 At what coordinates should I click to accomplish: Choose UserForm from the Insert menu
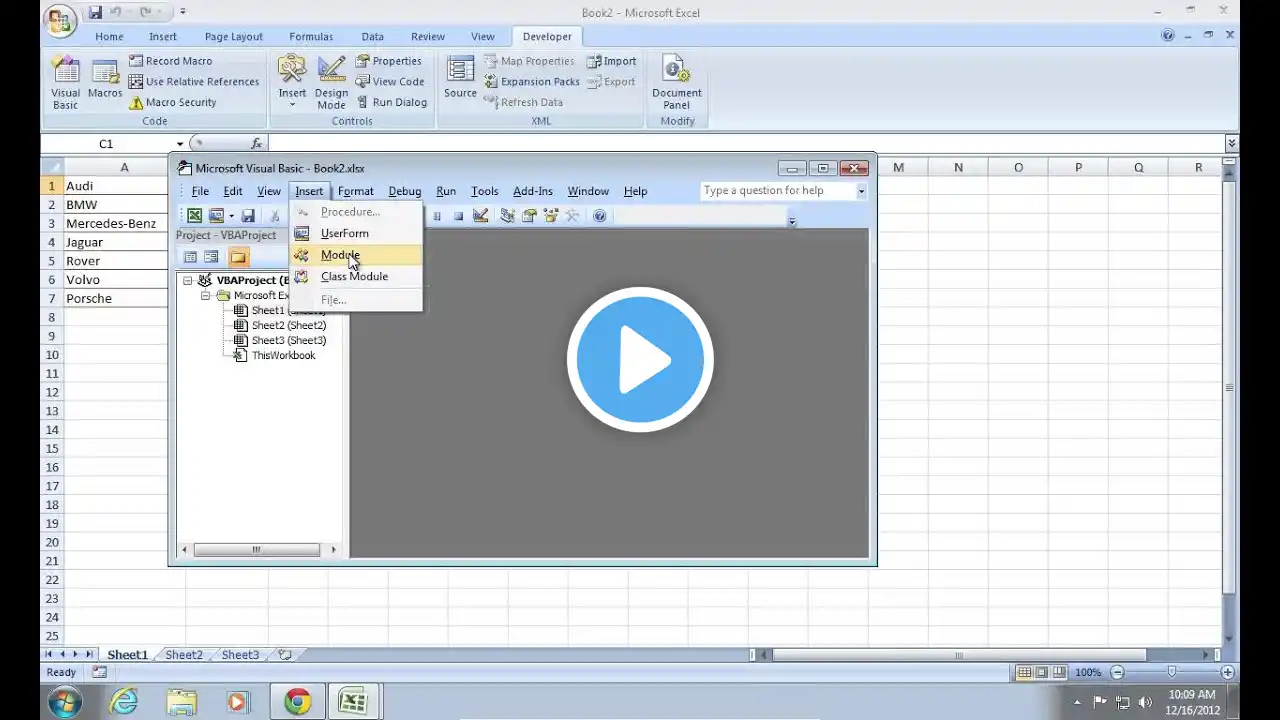(x=356, y=233)
